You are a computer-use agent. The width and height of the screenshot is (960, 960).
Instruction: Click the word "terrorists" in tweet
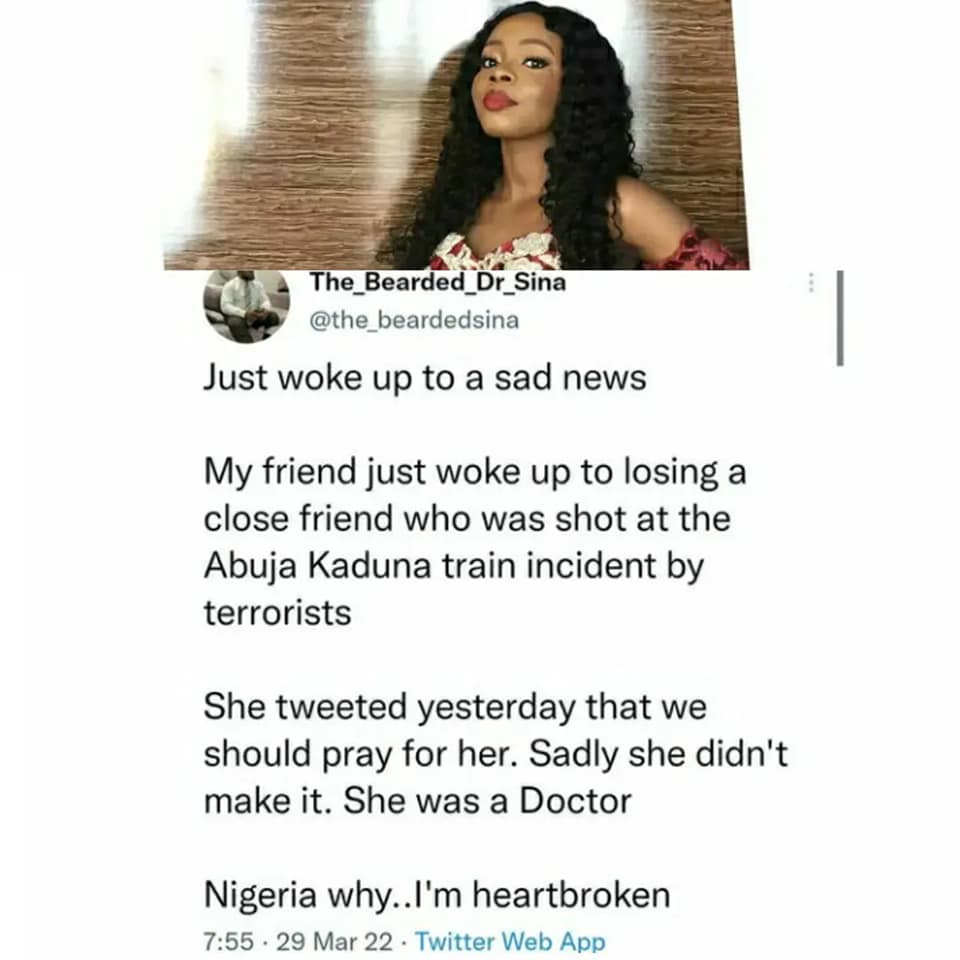click(x=277, y=613)
